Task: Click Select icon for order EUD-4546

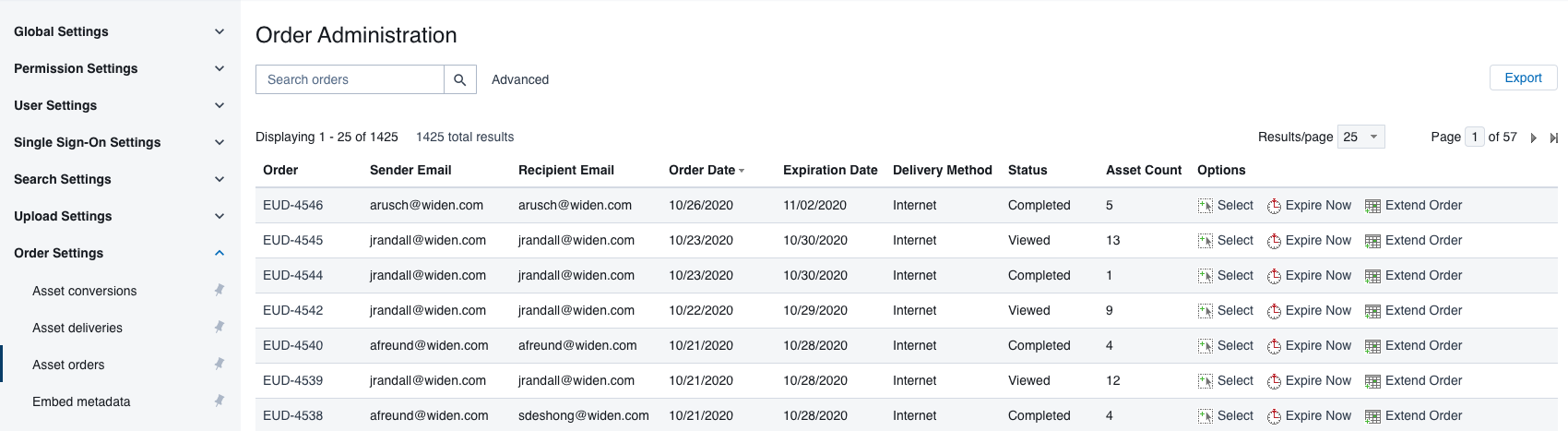Action: (x=1206, y=206)
